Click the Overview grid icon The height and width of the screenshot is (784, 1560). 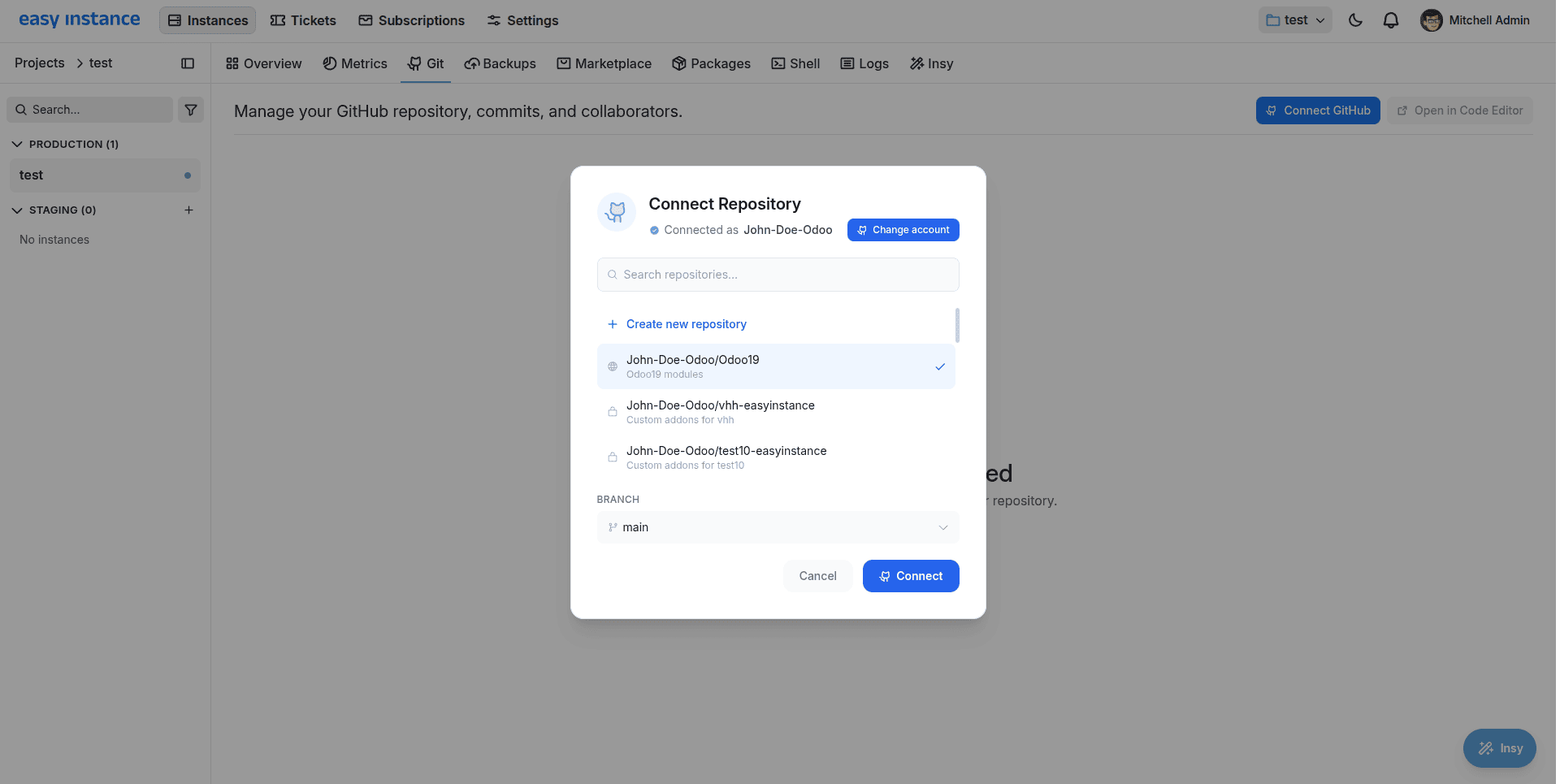(232, 63)
